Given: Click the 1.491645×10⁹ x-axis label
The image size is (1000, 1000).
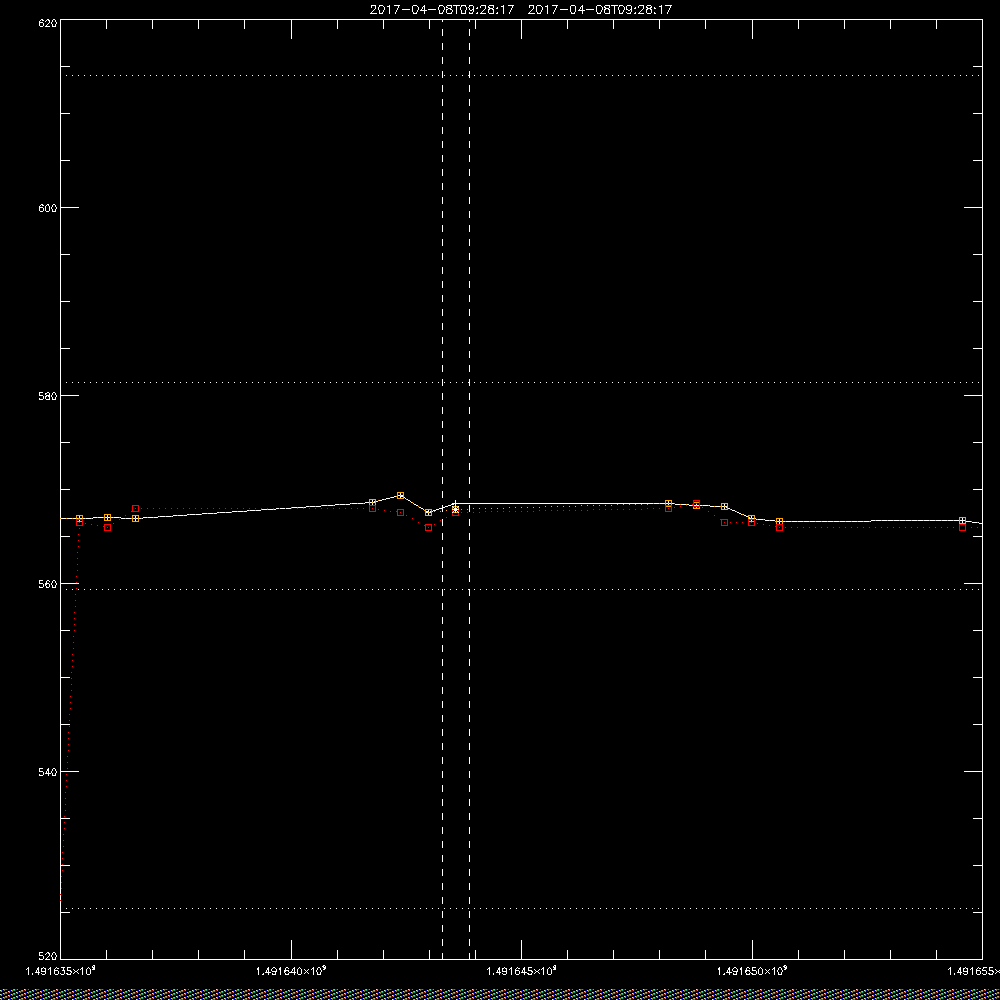Looking at the screenshot, I should click(x=522, y=971).
